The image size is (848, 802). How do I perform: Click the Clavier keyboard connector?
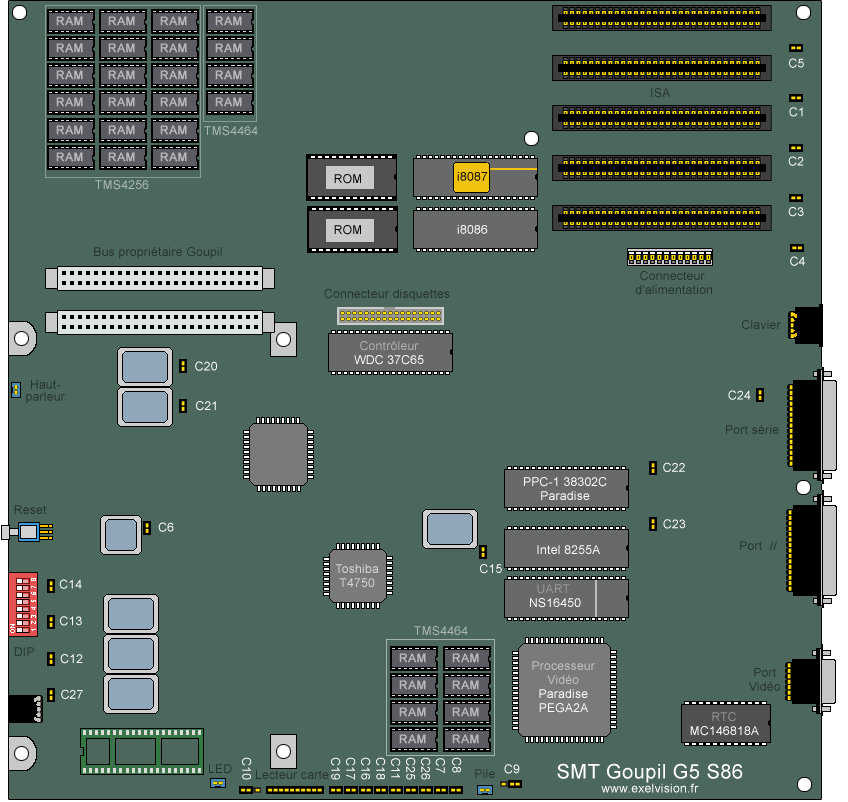point(805,325)
